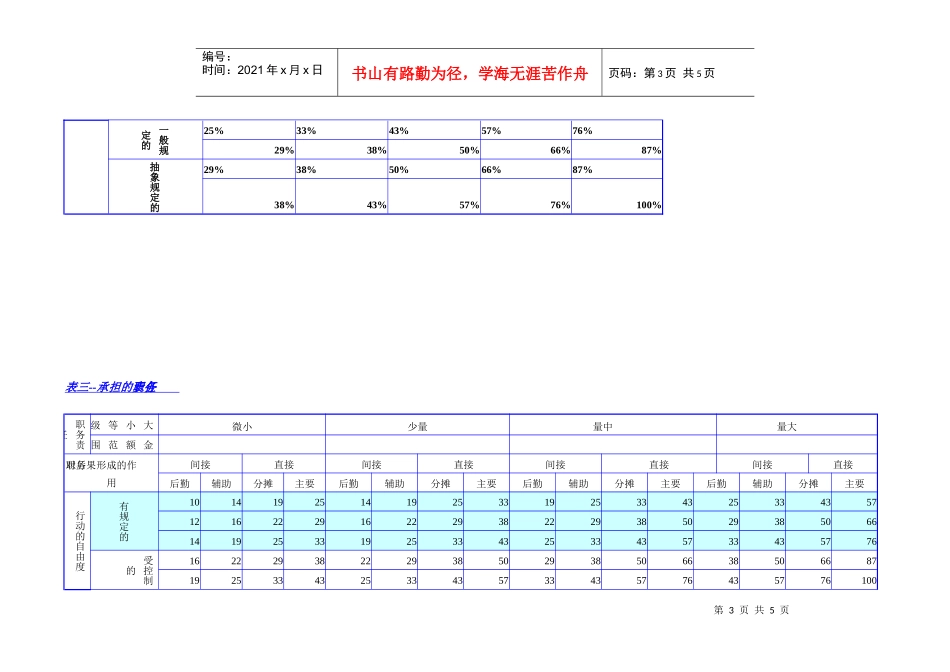Screen dimensions: 950x672
Task: Click the 少量 column header
Action: 417,427
